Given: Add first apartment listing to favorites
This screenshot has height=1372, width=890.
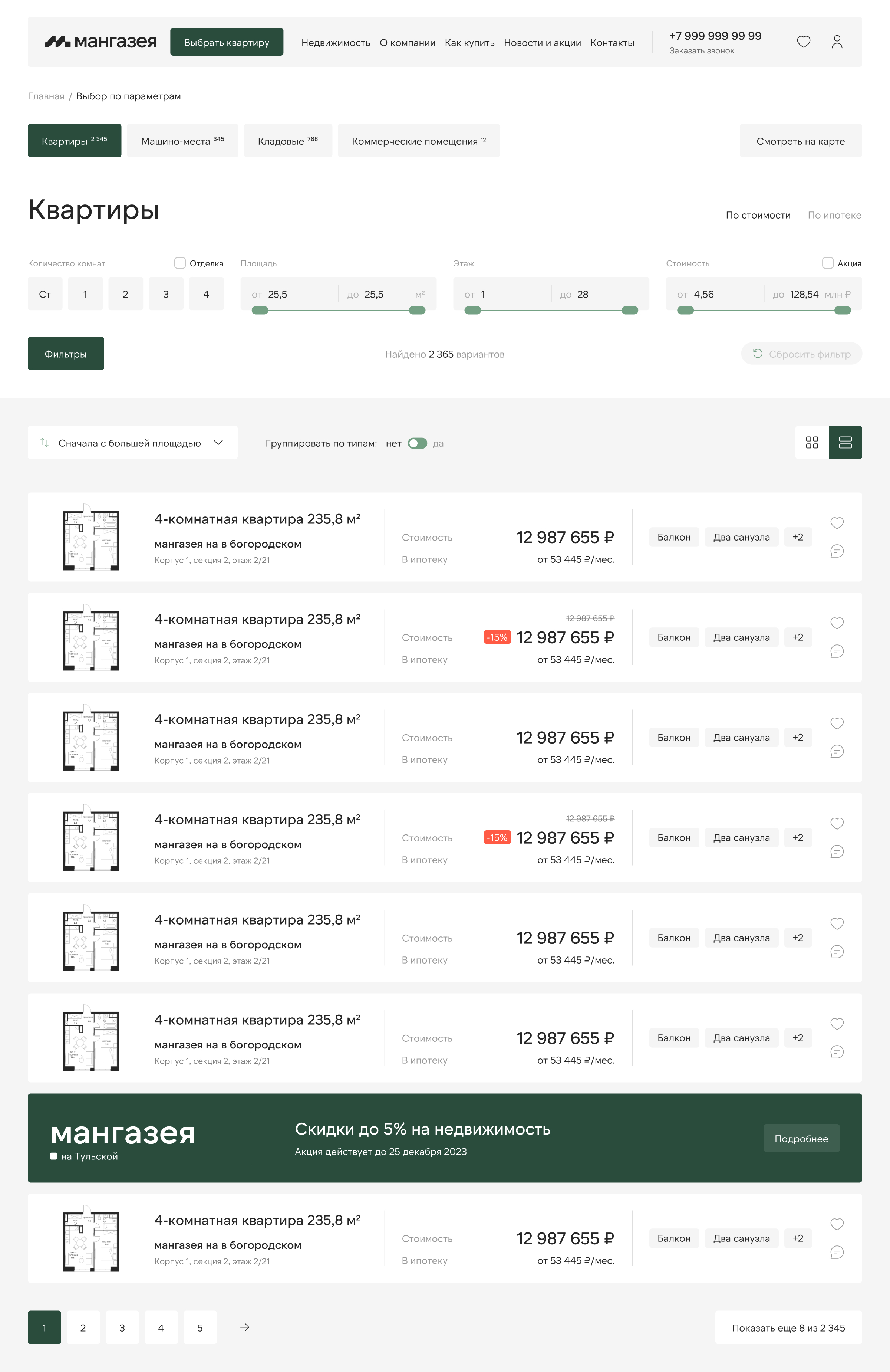Looking at the screenshot, I should coord(837,523).
